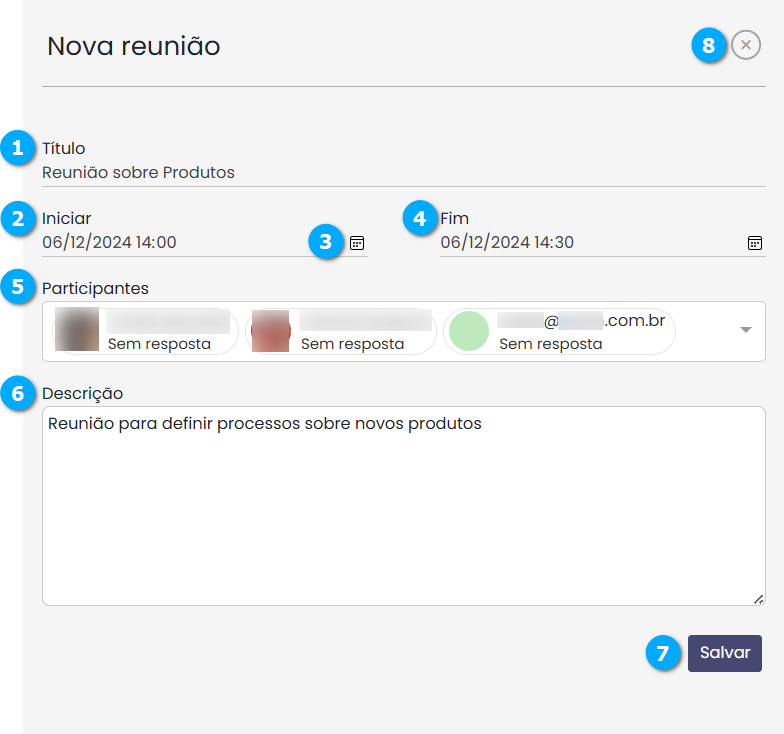
Task: Close the Nova reunião dialog
Action: point(745,45)
